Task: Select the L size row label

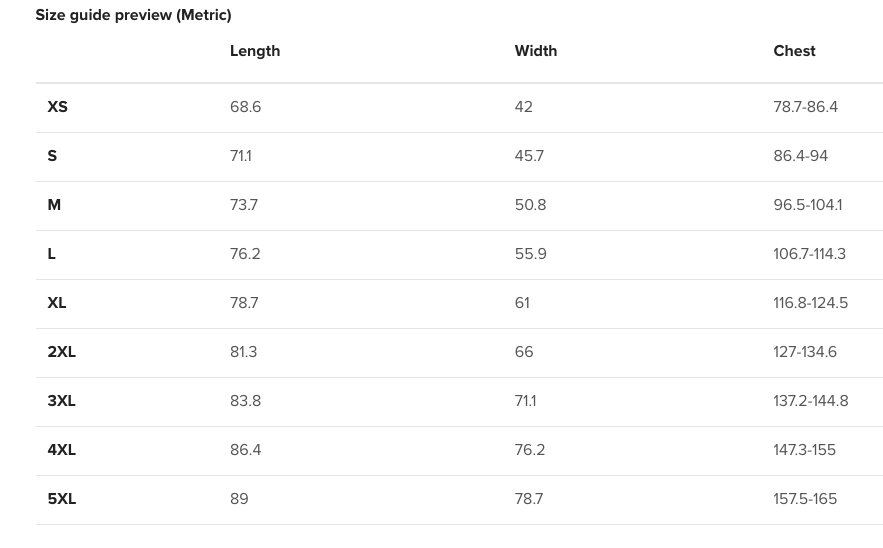Action: (52, 254)
